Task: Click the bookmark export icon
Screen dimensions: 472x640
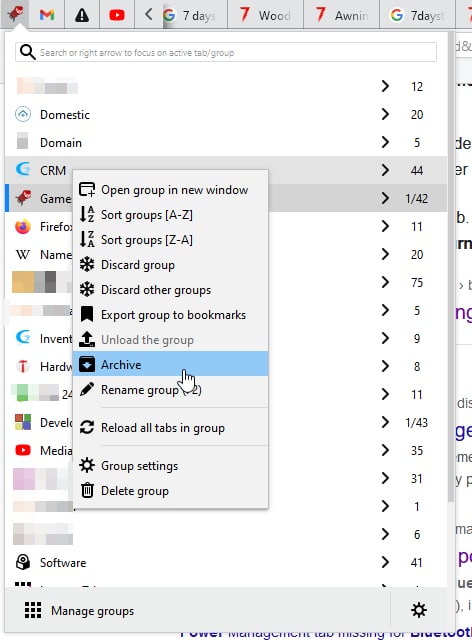Action: pyautogui.click(x=87, y=314)
